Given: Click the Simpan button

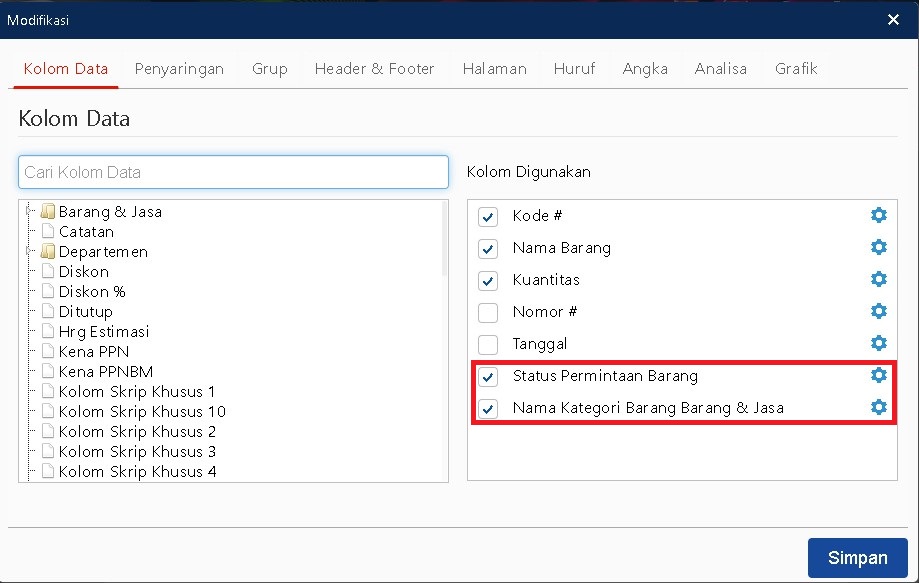Looking at the screenshot, I should [857, 558].
